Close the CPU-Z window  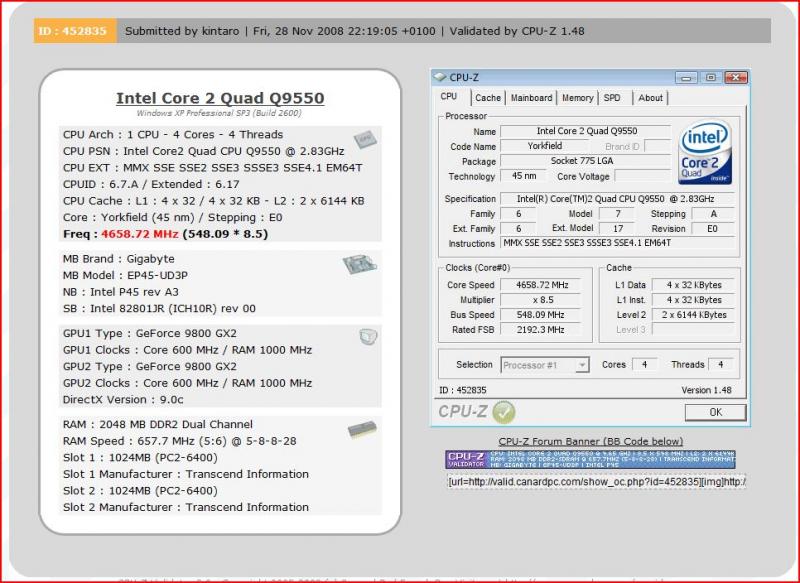coord(736,78)
